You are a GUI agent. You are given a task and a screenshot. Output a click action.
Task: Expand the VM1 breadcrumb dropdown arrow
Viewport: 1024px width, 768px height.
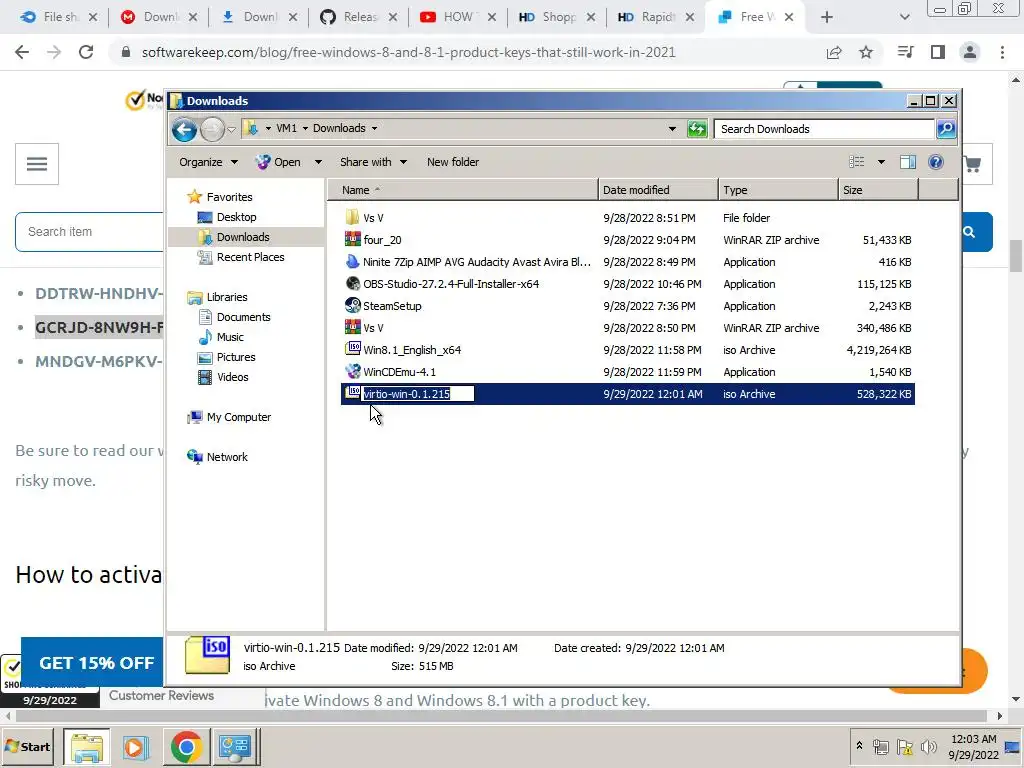[x=305, y=128]
